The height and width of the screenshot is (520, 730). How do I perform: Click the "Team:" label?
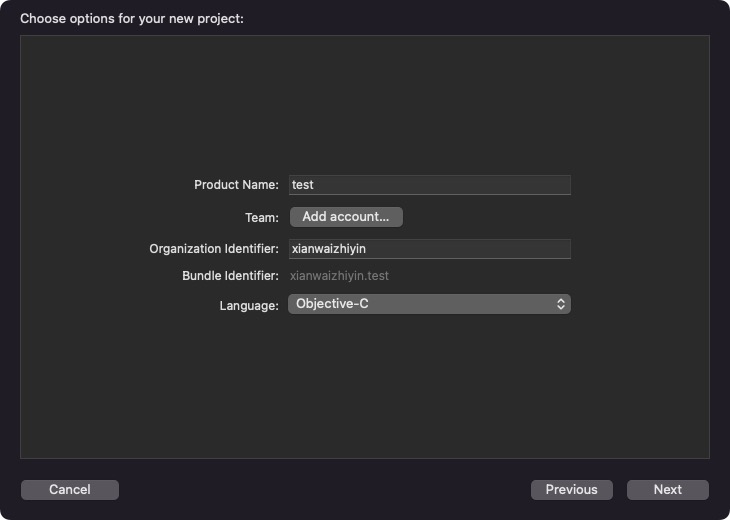262,217
